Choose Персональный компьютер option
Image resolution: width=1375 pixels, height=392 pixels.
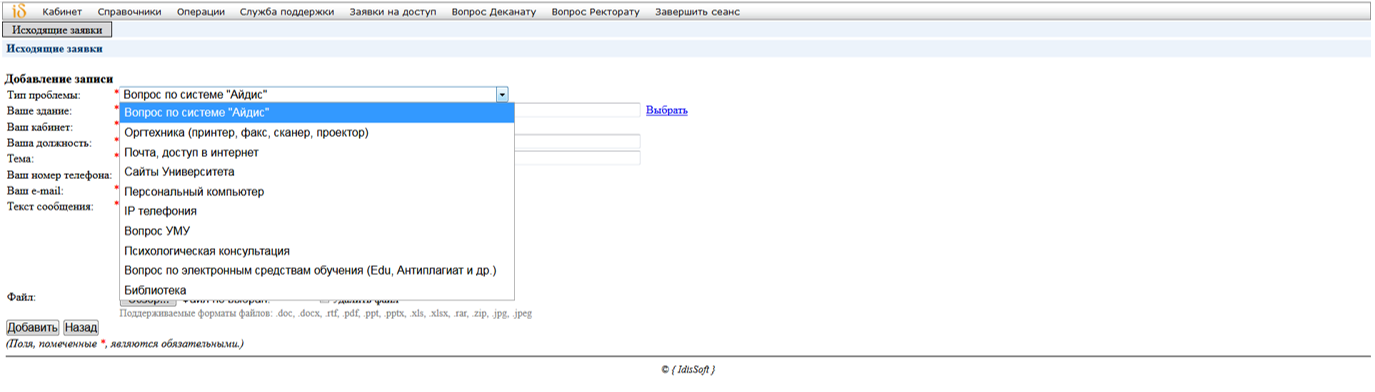click(x=316, y=191)
